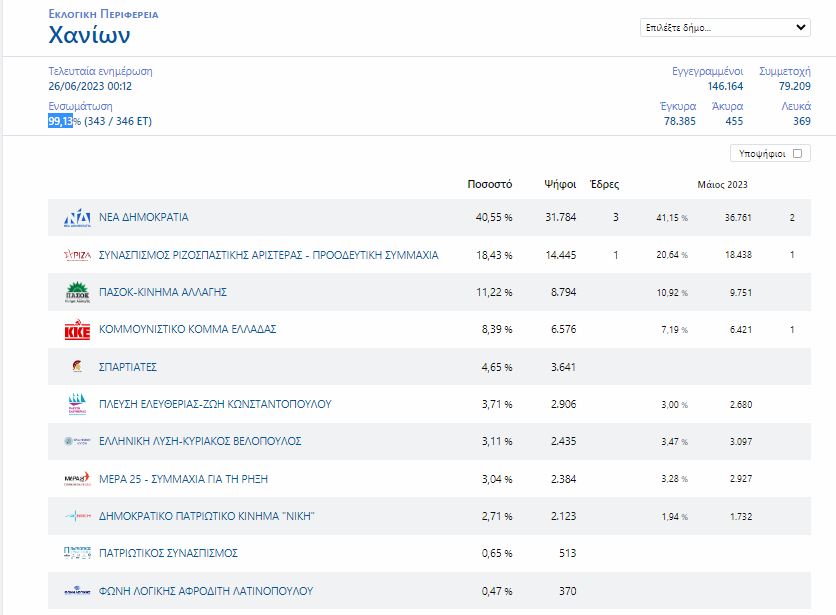The width and height of the screenshot is (836, 615).
Task: Open the ΣΥΝΑΣΠΙΣΜΟΣ ΡΙΖΟΣΠΑΣΤΙΚΗΣ ΑΡΙΣΤΕΡΑΣ link
Action: tap(269, 255)
